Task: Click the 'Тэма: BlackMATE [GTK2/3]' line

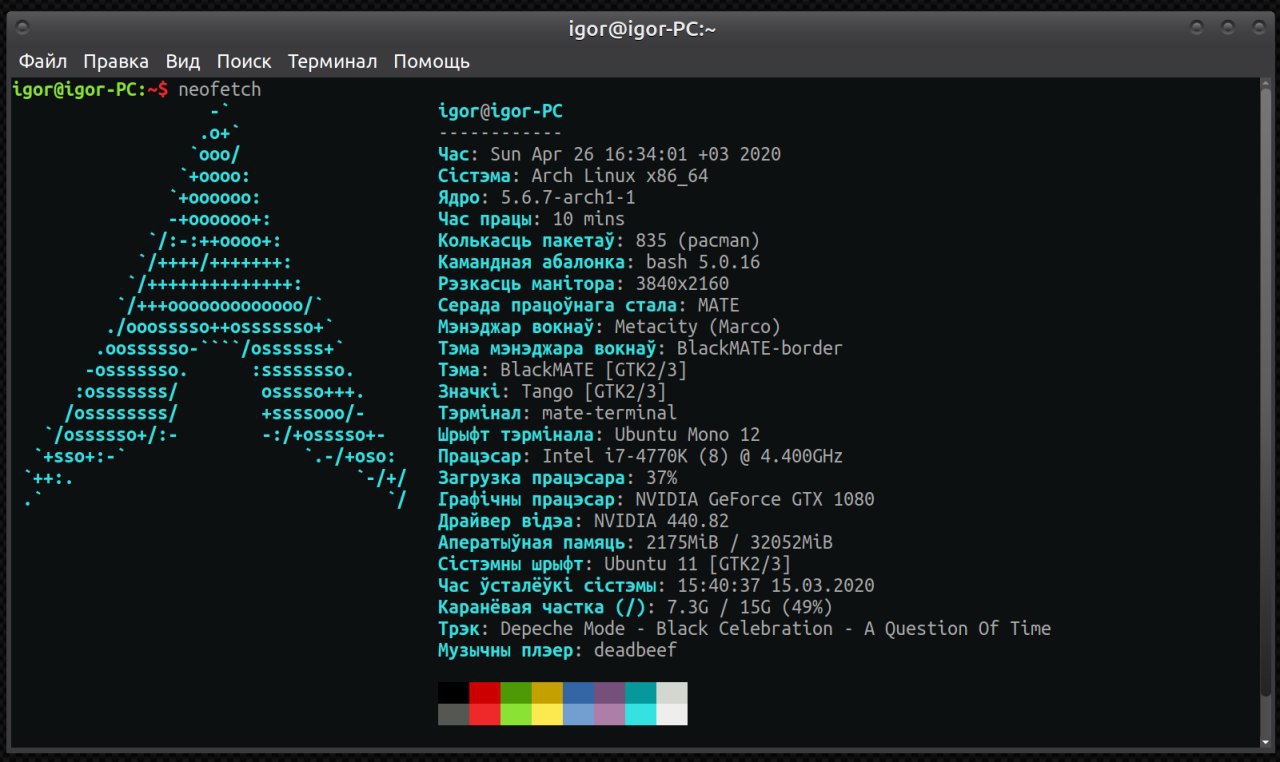Action: pos(563,370)
